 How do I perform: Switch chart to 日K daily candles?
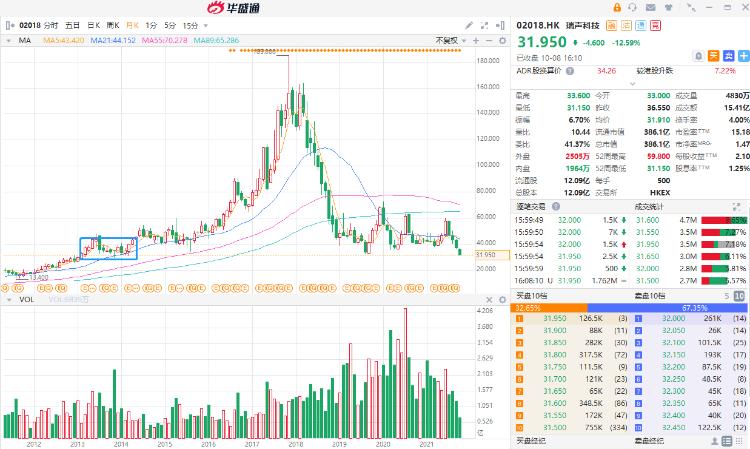(94, 25)
